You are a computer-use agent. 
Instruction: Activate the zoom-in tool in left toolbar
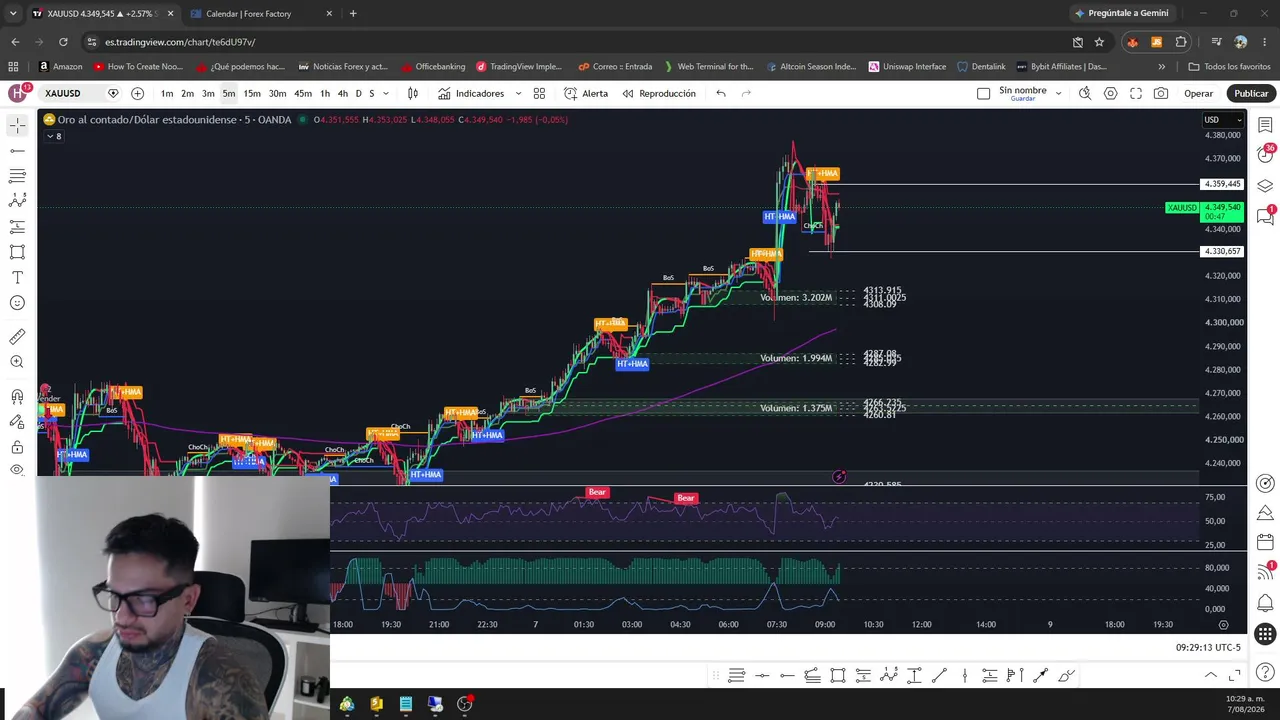pyautogui.click(x=17, y=362)
